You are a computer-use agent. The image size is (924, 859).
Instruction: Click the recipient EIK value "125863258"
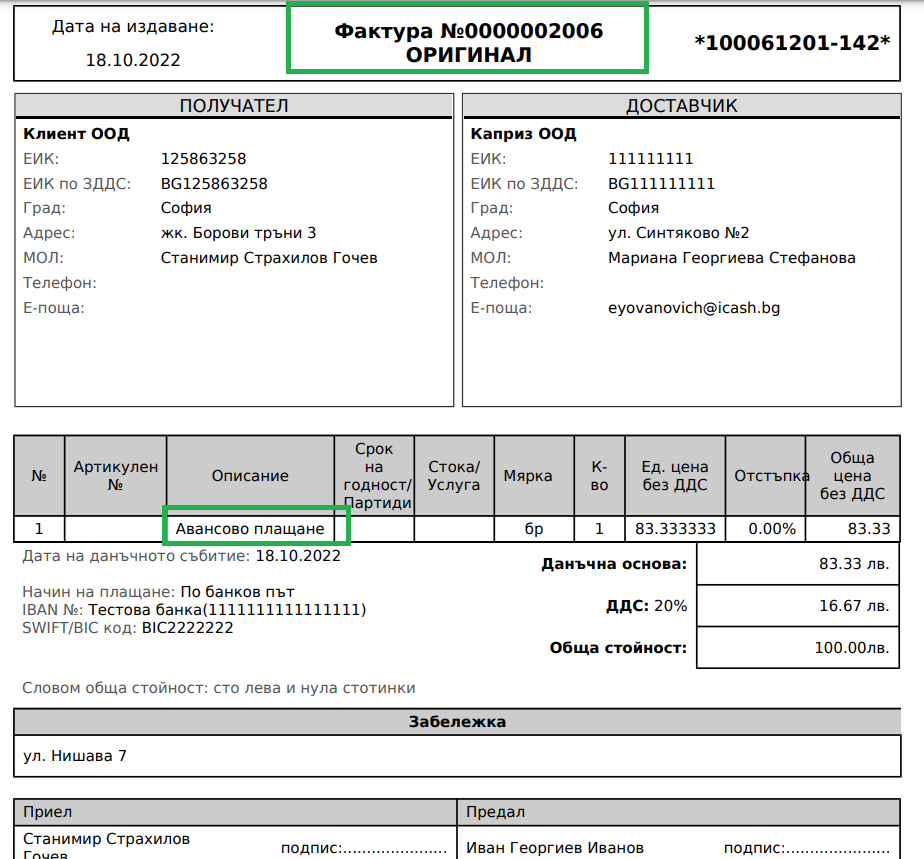[203, 158]
